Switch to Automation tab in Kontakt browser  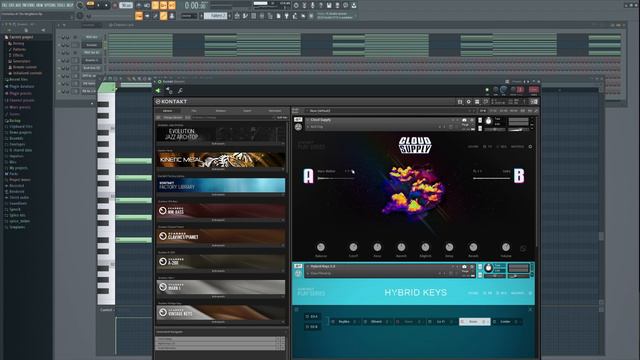(275, 111)
